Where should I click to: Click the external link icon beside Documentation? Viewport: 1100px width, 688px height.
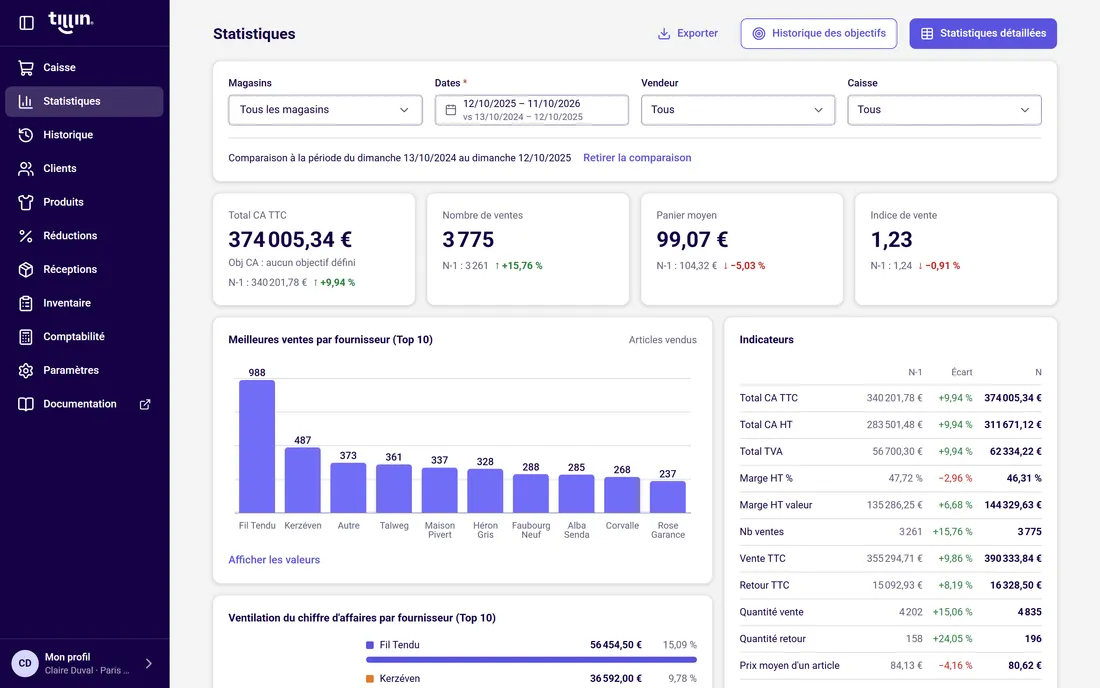point(145,404)
